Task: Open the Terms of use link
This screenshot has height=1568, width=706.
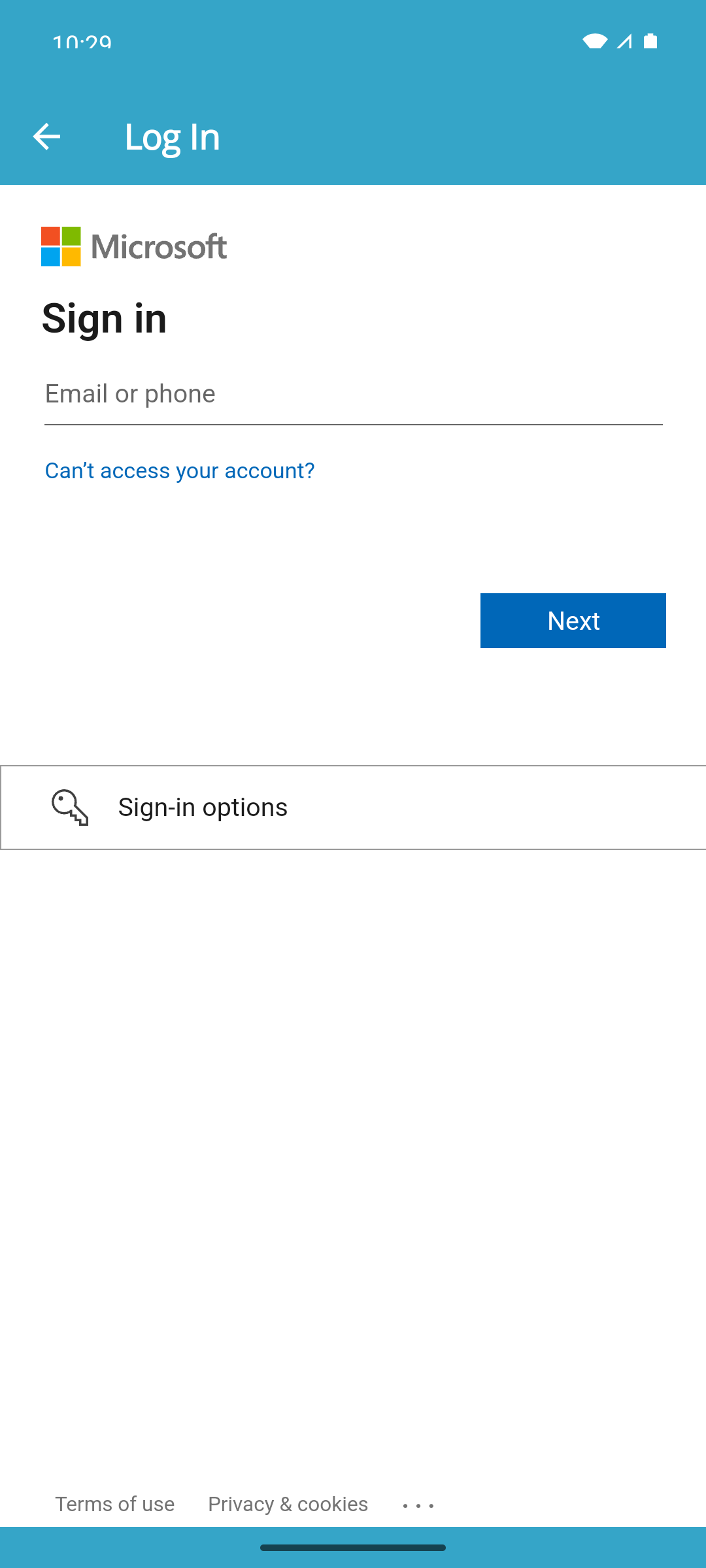Action: [x=115, y=1504]
